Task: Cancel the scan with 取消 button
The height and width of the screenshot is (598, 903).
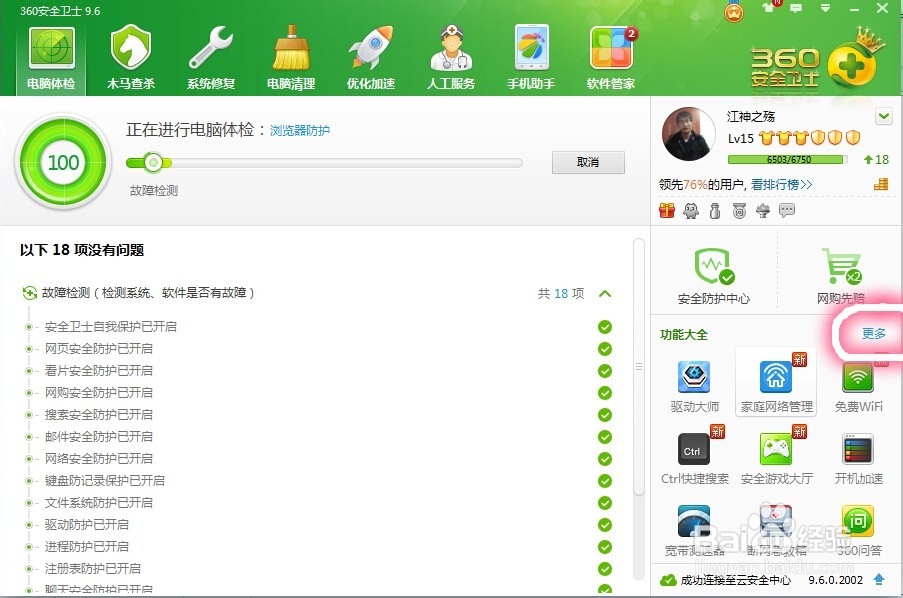Action: tap(588, 162)
